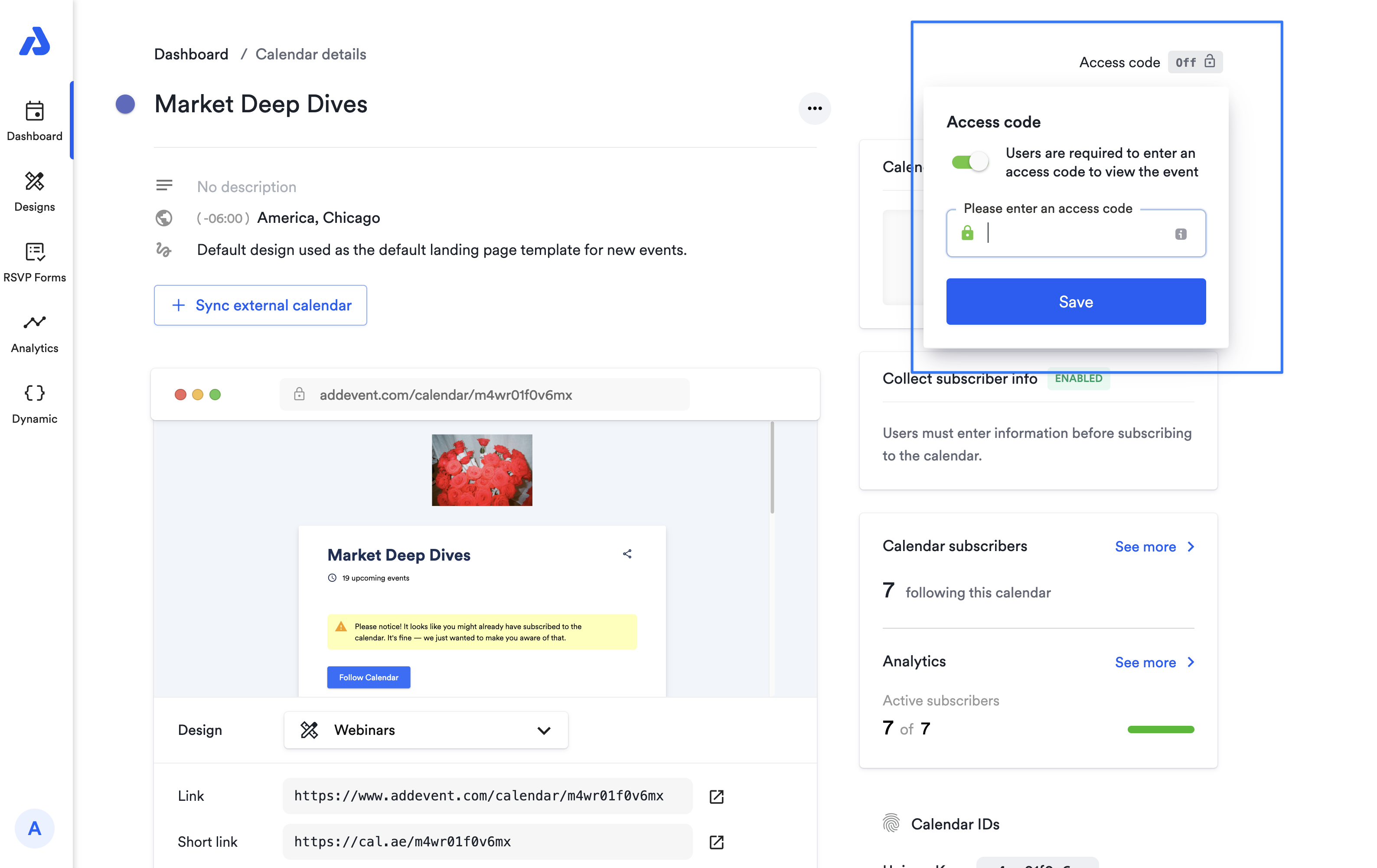The width and height of the screenshot is (1377, 868).
Task: Open the full link in new tab icon
Action: pyautogui.click(x=716, y=796)
